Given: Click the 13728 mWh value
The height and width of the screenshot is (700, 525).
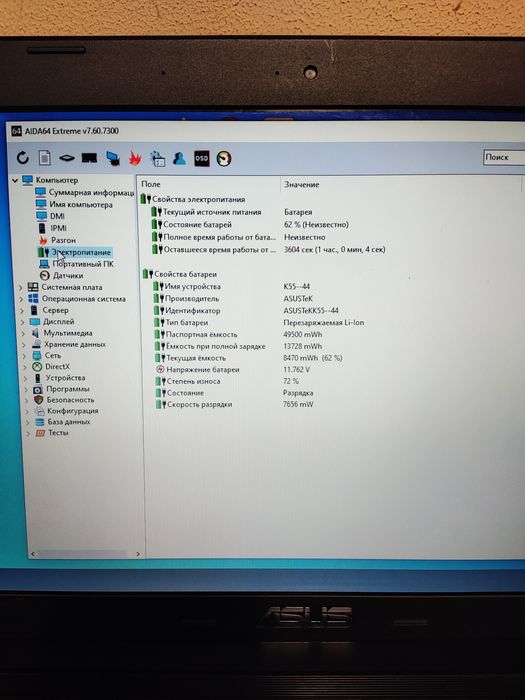Looking at the screenshot, I should pyautogui.click(x=302, y=346).
